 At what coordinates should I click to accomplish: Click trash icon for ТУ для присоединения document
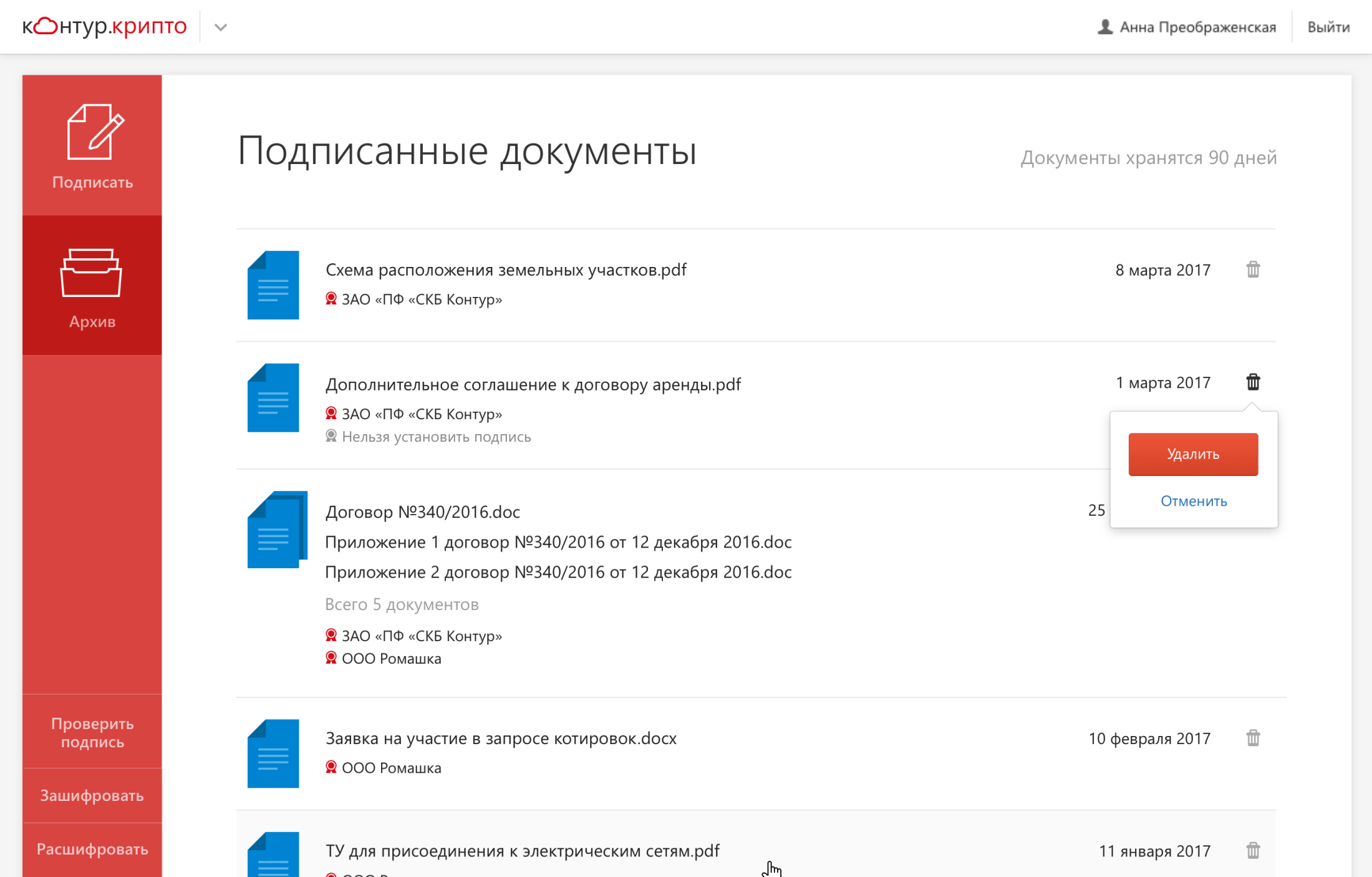[1253, 851]
